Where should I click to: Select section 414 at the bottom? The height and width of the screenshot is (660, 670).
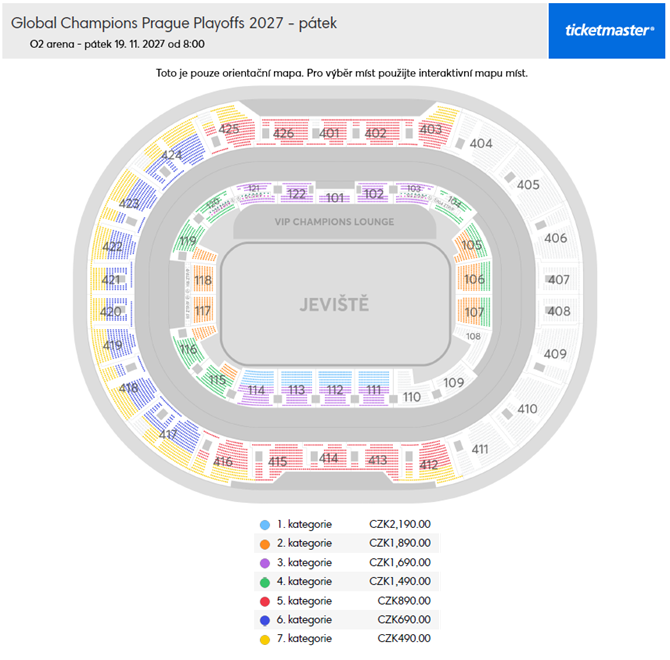(x=328, y=457)
